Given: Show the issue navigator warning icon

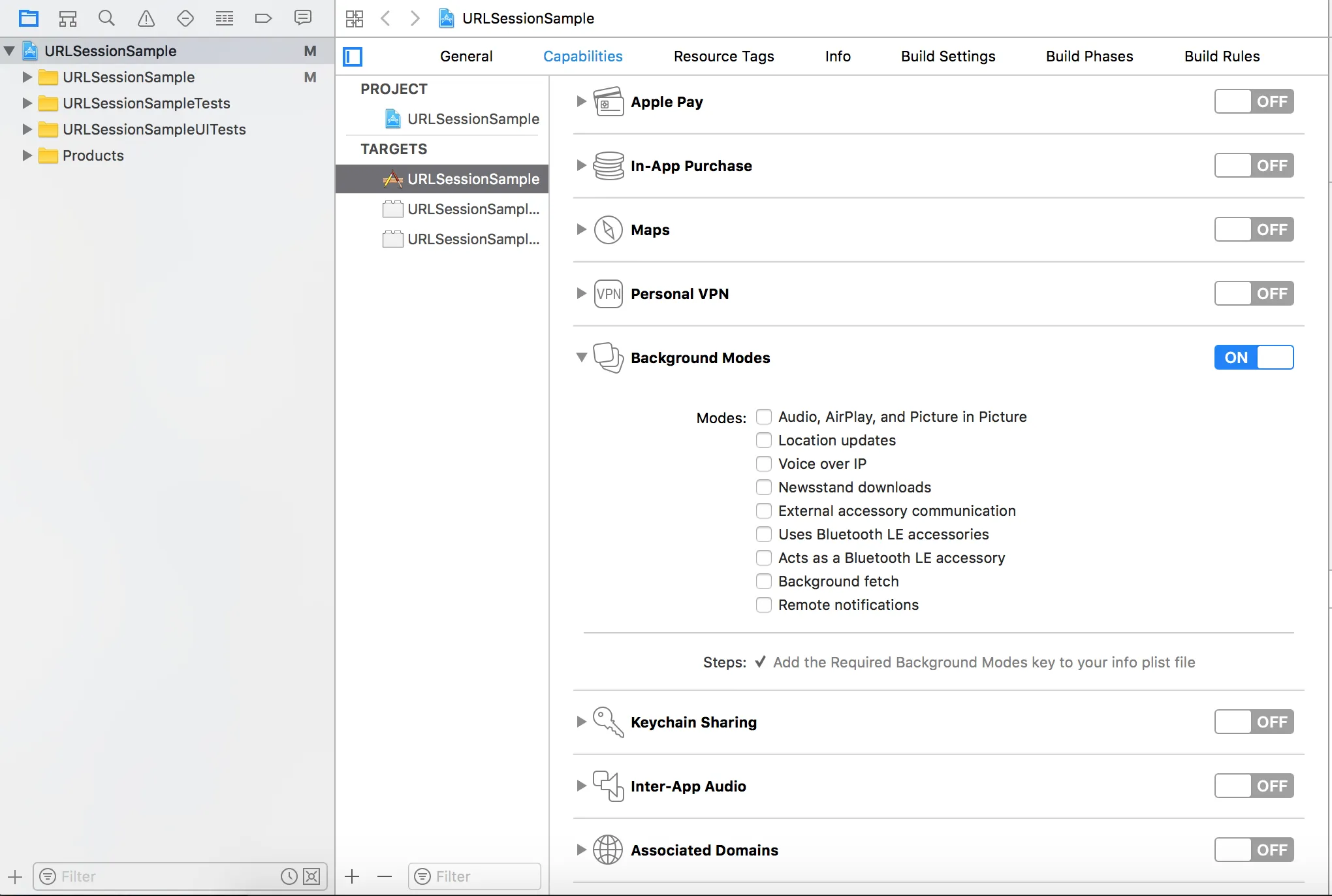Looking at the screenshot, I should [x=146, y=18].
